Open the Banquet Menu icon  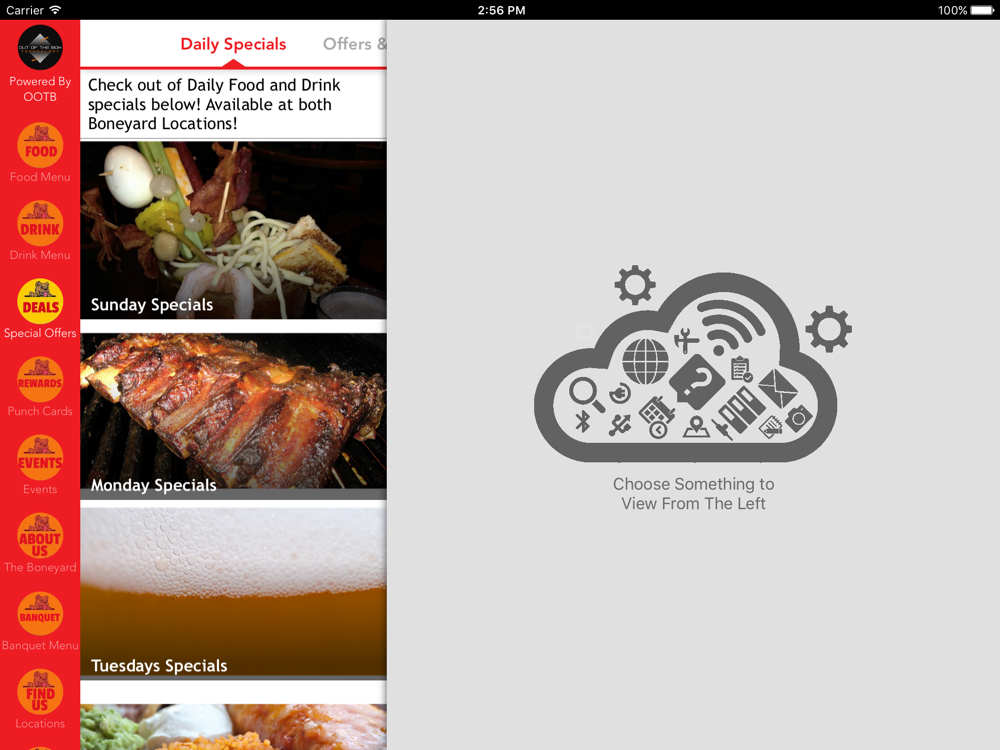(x=40, y=614)
